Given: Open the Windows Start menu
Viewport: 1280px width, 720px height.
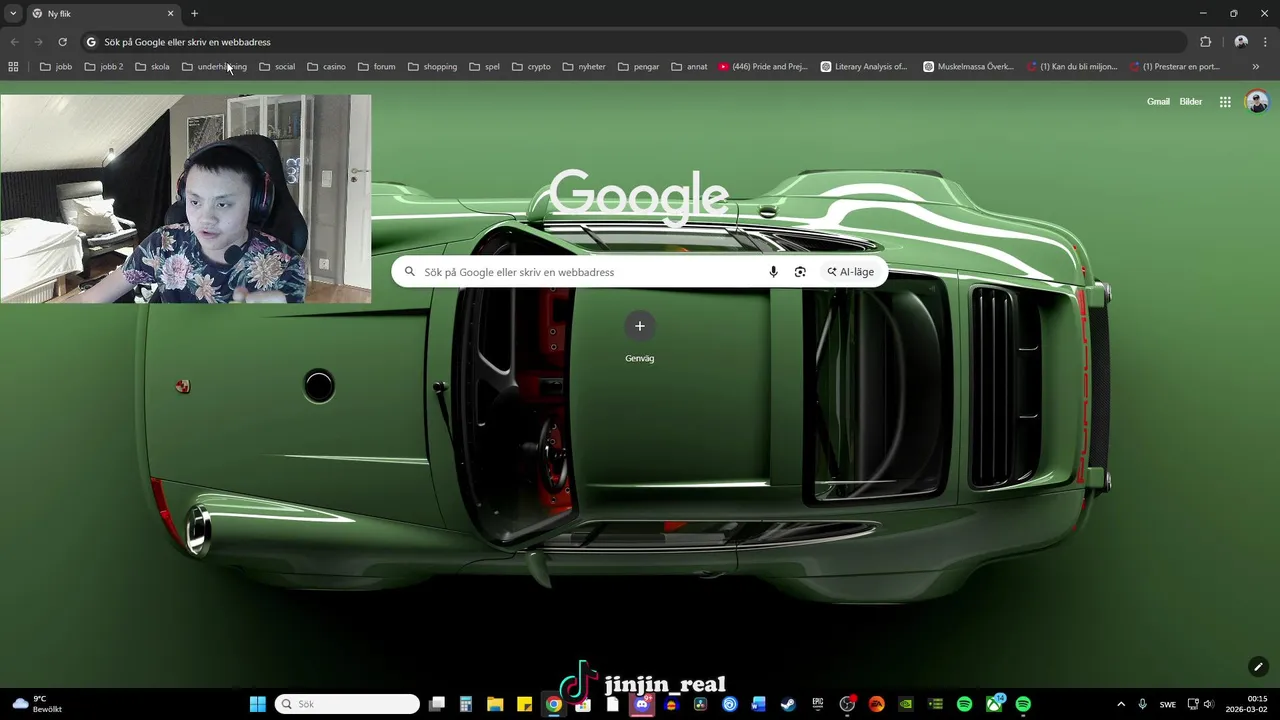Looking at the screenshot, I should 257,704.
